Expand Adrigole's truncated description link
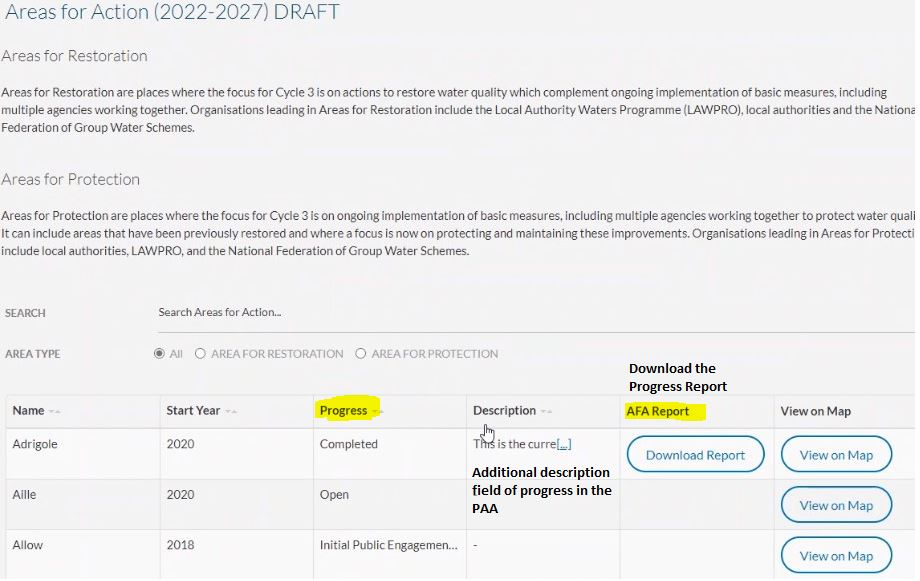 click(564, 445)
